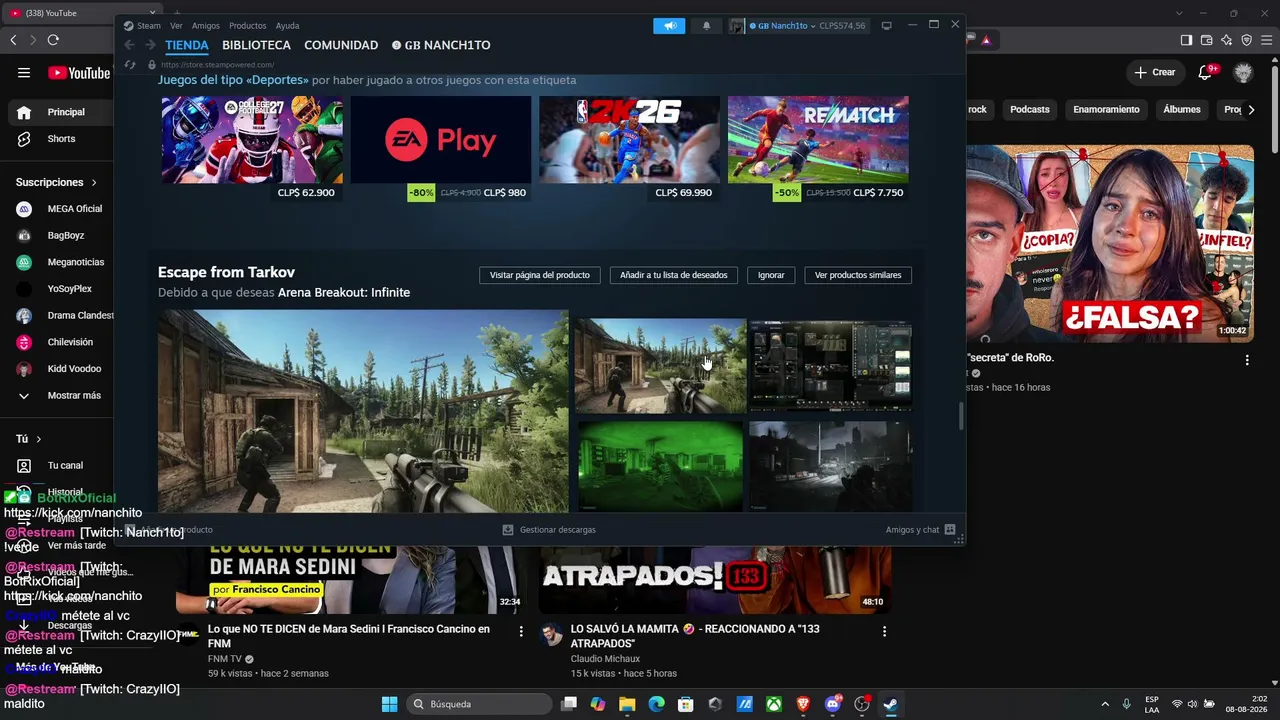Open the NBA 2K26 game thumbnail

click(629, 140)
